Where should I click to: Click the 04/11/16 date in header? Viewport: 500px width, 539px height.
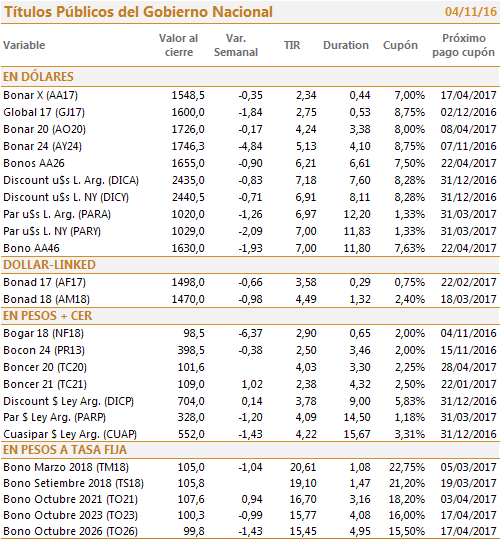tap(471, 12)
